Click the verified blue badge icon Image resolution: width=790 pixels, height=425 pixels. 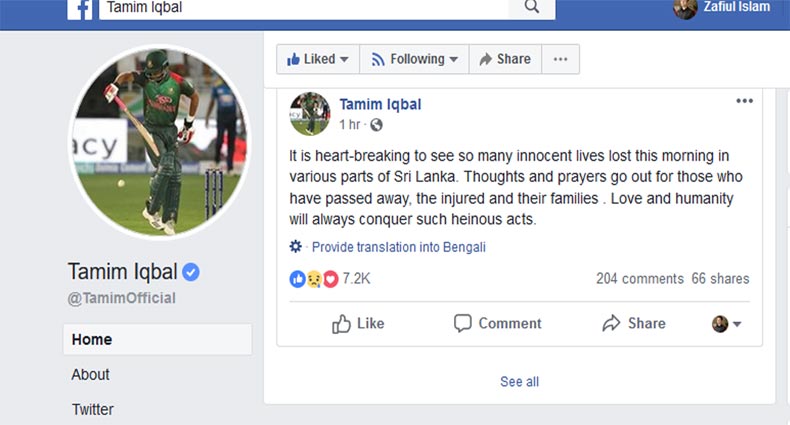click(190, 272)
